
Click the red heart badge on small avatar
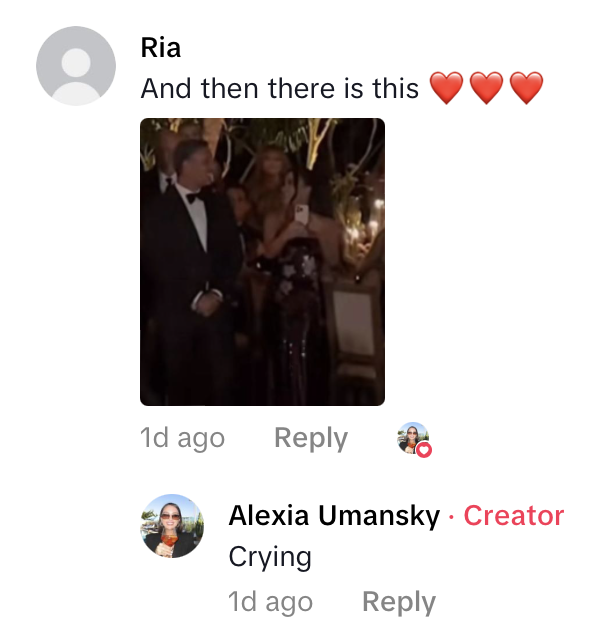pyautogui.click(x=424, y=450)
